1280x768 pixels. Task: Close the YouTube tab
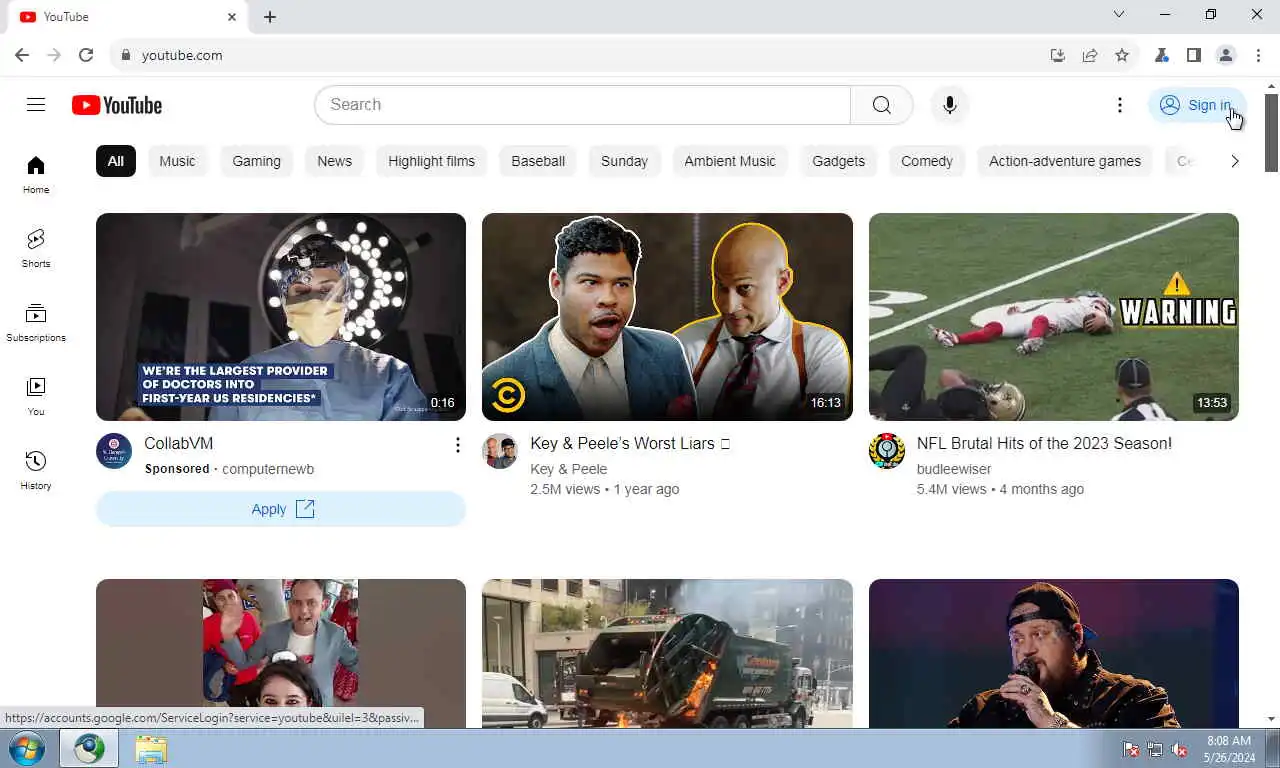click(x=232, y=17)
